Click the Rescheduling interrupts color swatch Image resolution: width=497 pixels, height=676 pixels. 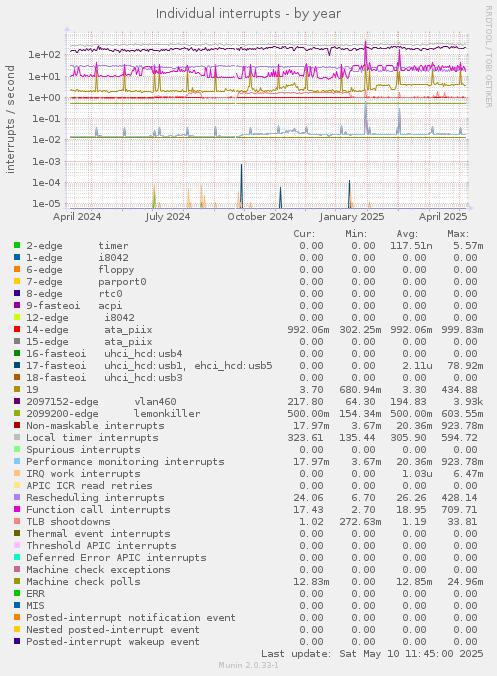click(17, 497)
